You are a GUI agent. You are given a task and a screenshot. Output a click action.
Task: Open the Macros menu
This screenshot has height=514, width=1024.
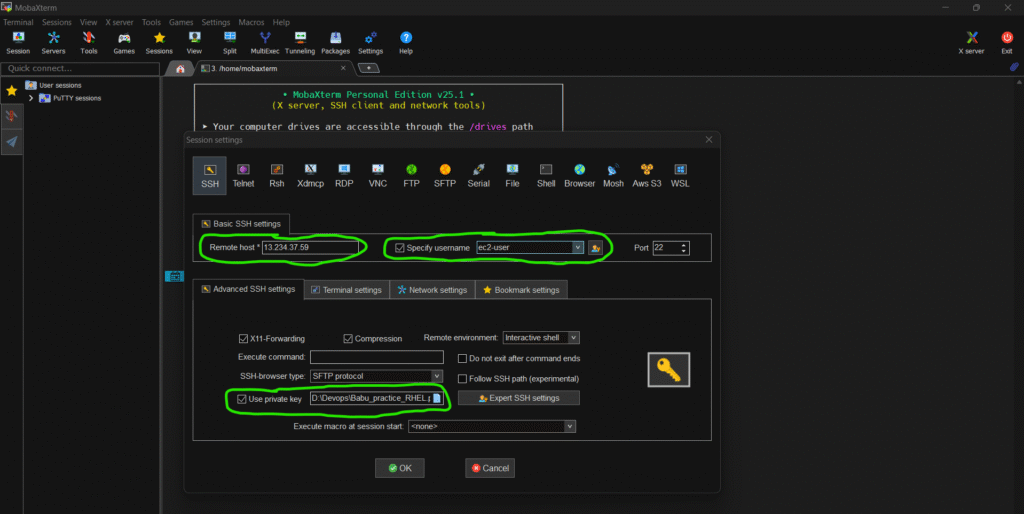[x=251, y=22]
